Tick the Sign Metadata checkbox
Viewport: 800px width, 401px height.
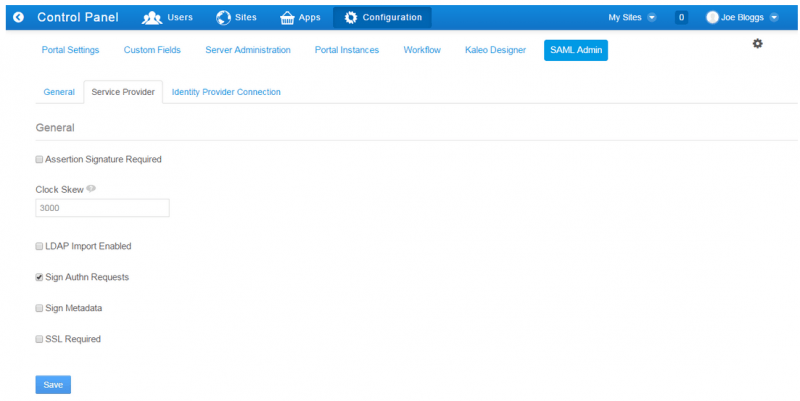39,308
